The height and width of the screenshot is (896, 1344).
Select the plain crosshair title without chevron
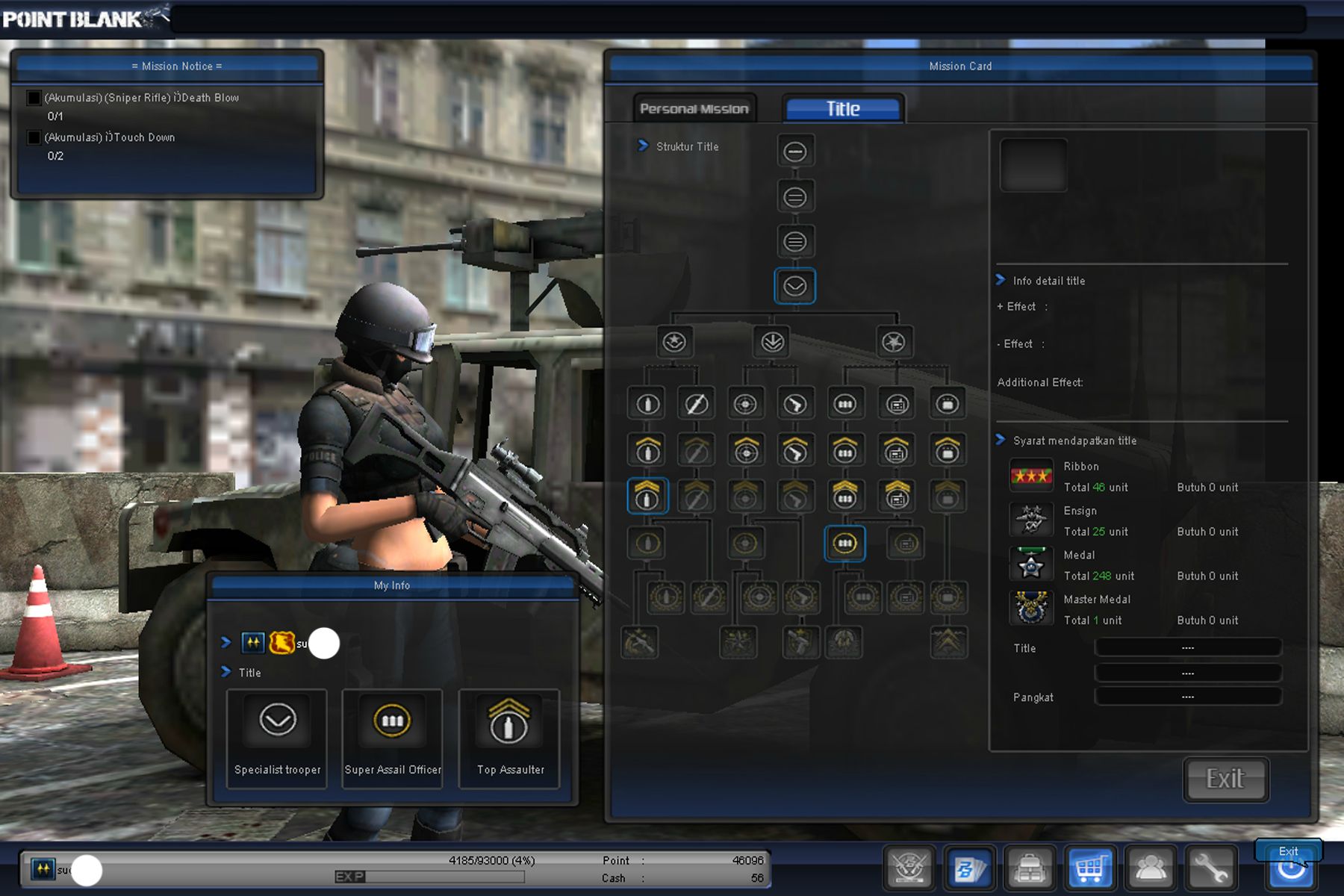[745, 404]
